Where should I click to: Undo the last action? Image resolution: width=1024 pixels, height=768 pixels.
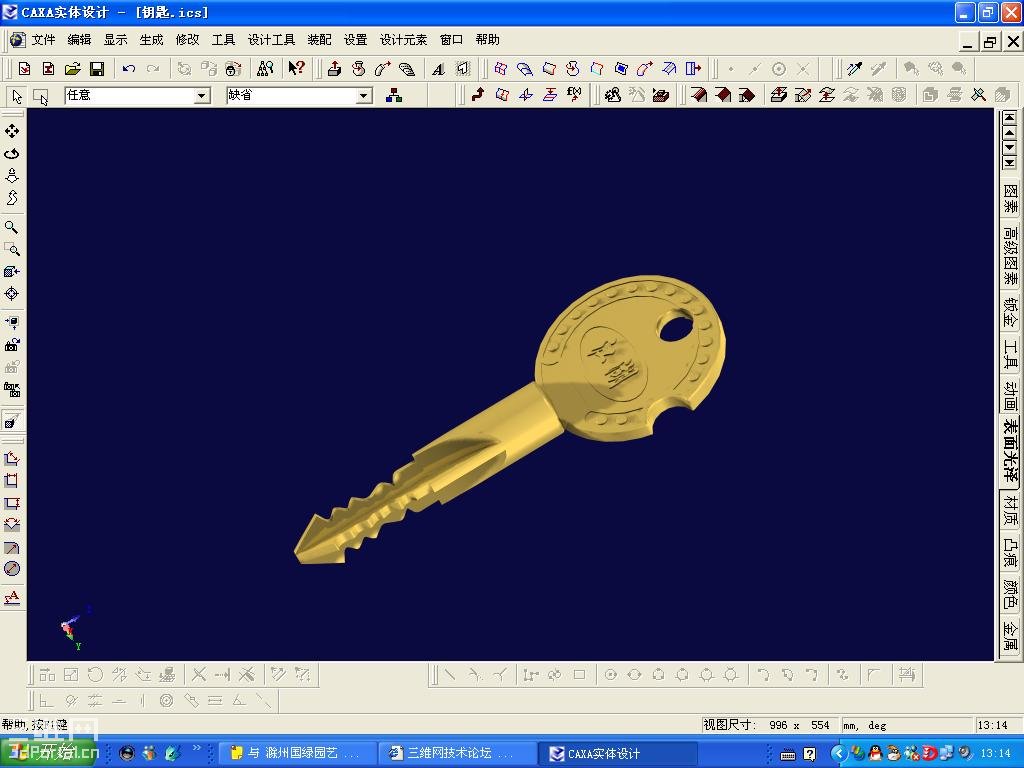point(129,69)
